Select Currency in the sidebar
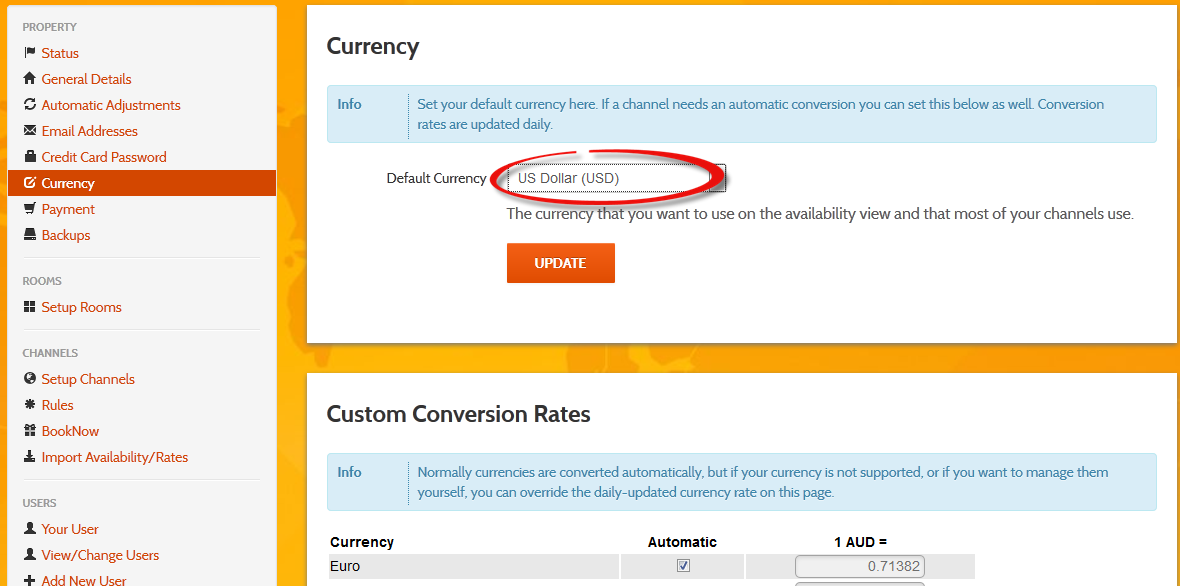 (x=68, y=183)
